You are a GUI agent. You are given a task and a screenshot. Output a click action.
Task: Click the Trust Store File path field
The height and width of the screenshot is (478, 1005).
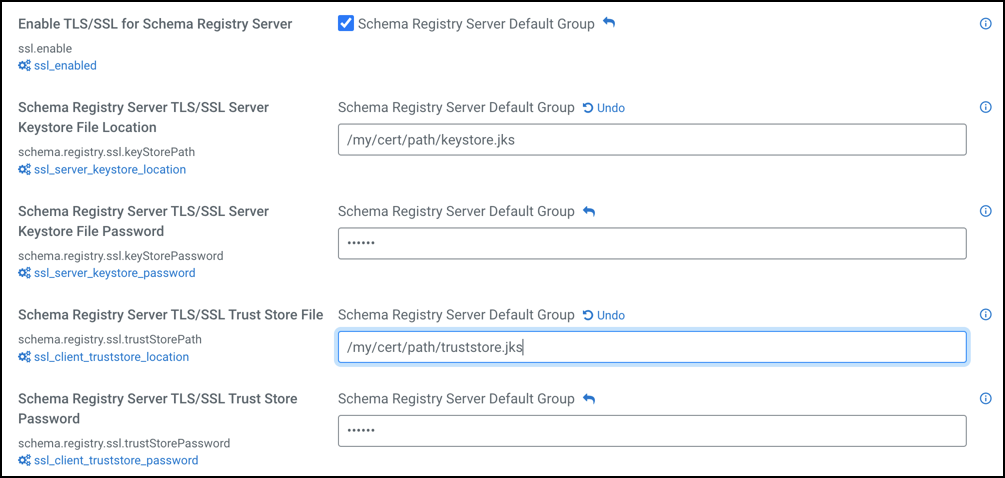(652, 347)
